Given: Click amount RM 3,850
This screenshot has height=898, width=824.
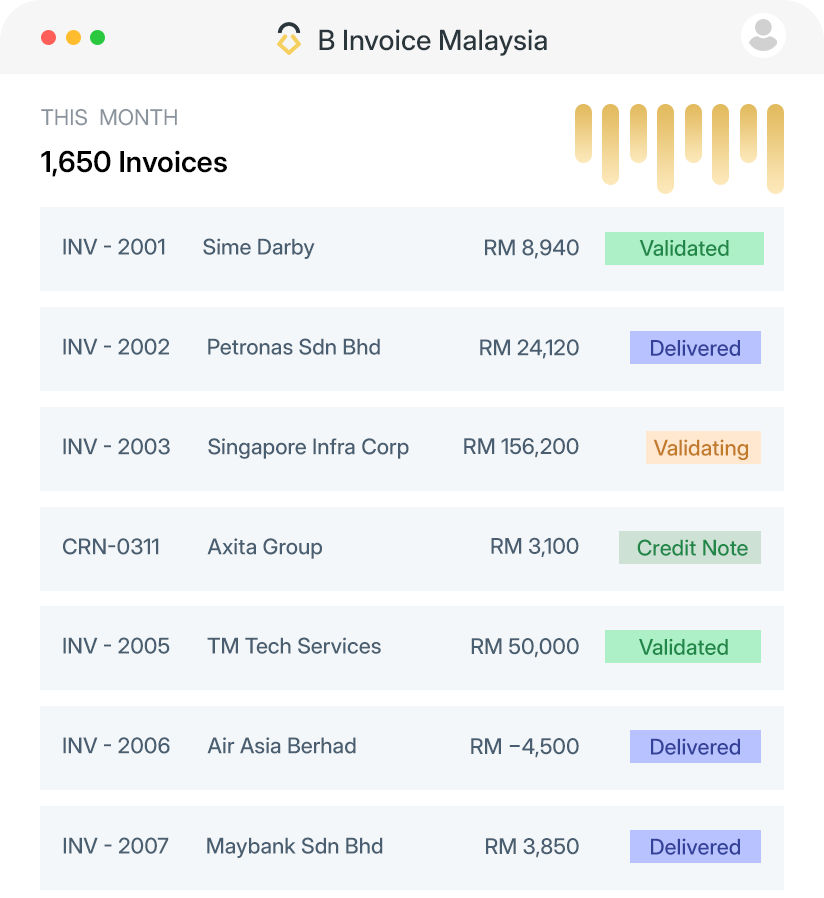Looking at the screenshot, I should [x=531, y=846].
